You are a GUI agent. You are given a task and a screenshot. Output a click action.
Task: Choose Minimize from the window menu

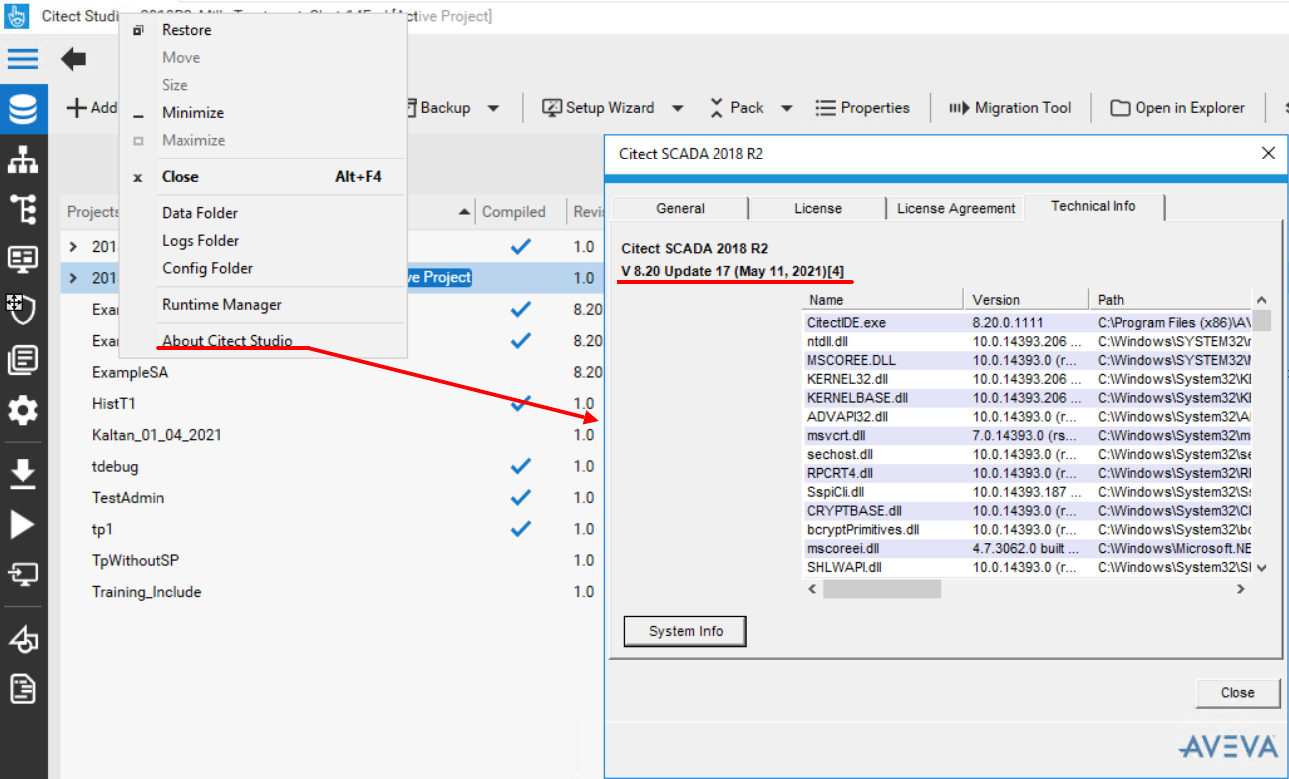[x=263, y=113]
